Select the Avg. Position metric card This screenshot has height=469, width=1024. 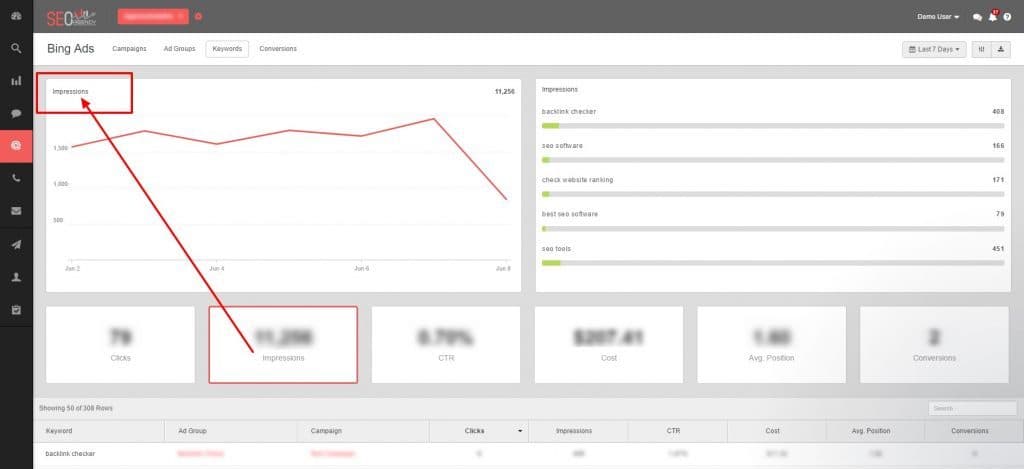click(x=771, y=345)
